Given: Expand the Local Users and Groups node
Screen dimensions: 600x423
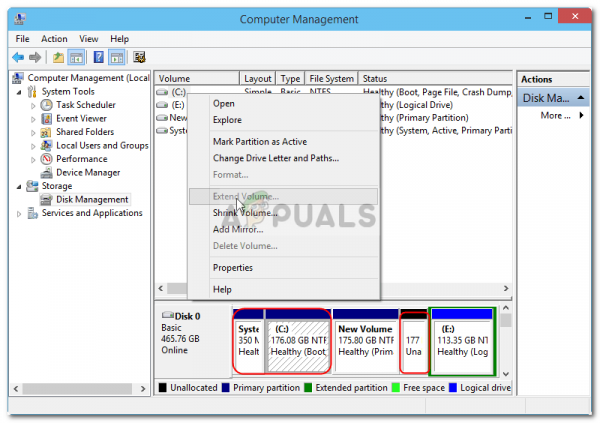Looking at the screenshot, I should pos(33,146).
